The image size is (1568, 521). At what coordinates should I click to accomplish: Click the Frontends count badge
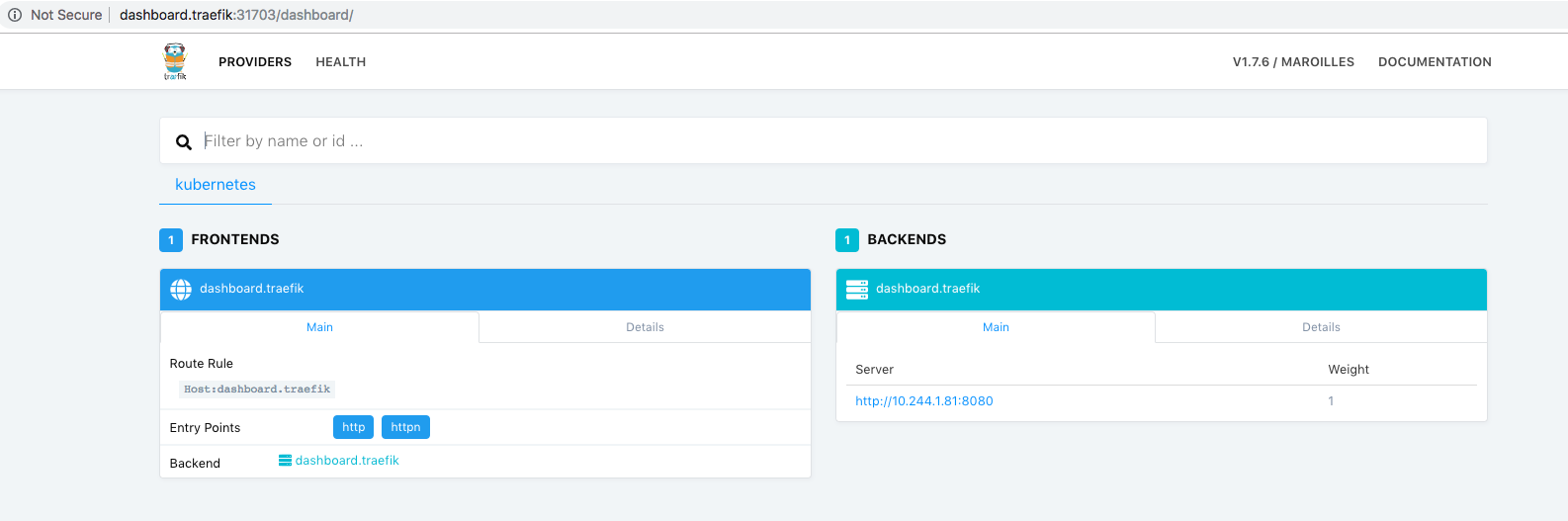pos(171,240)
